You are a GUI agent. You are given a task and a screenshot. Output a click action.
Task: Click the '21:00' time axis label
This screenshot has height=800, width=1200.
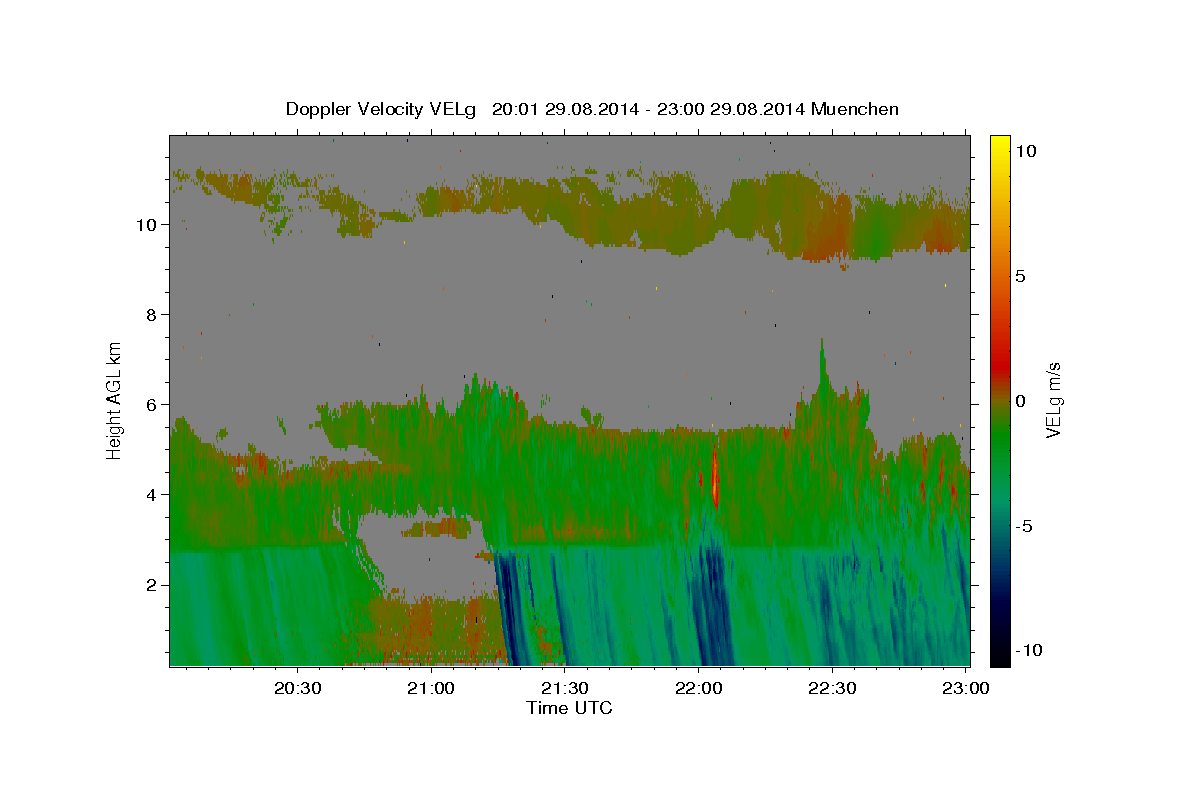tap(432, 689)
